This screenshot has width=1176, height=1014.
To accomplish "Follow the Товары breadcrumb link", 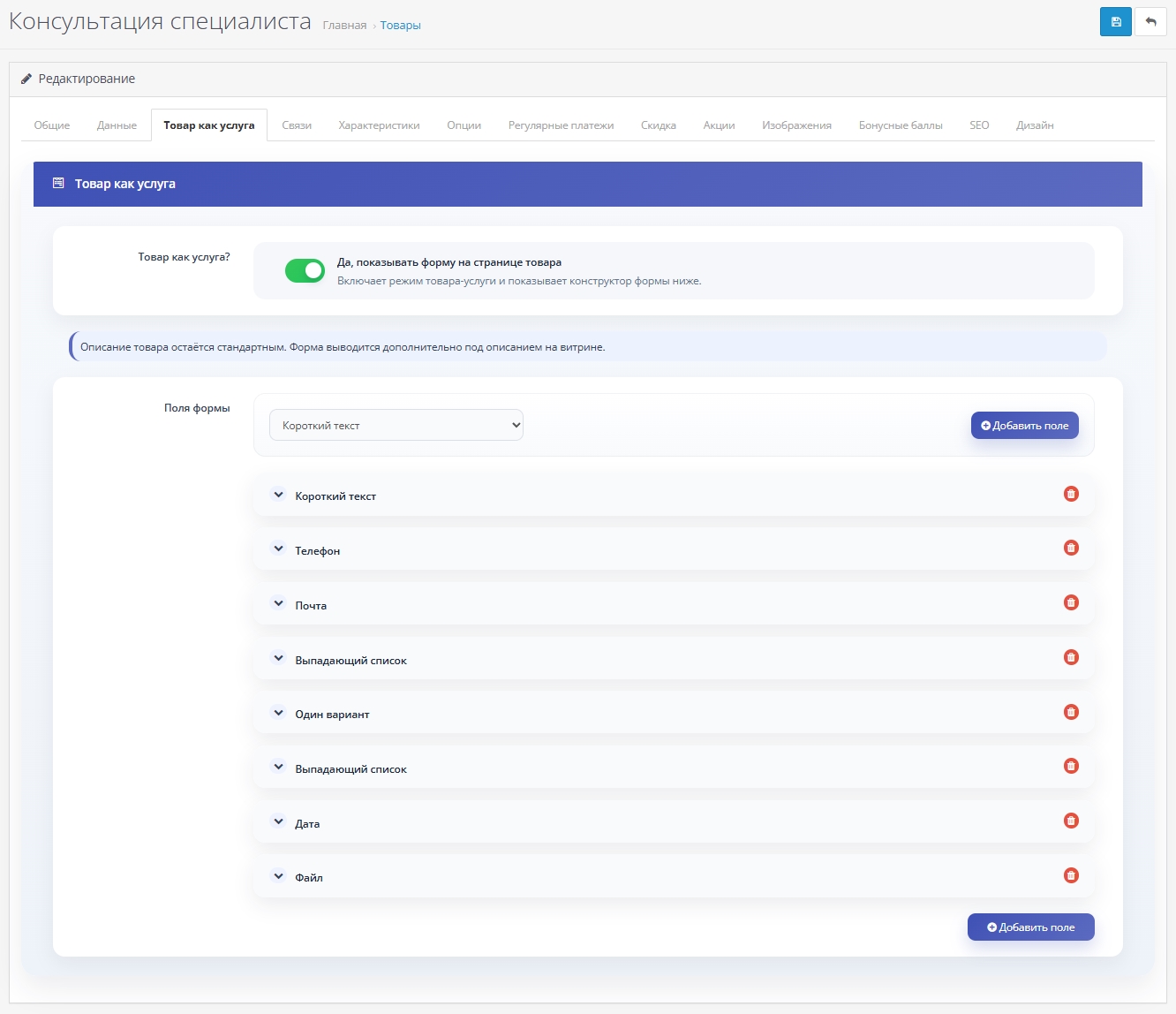I will tap(401, 26).
